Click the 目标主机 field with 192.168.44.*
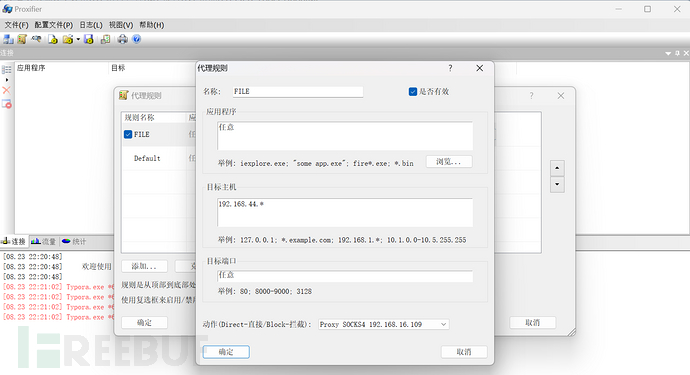Viewport: 690px width, 375px height. point(345,213)
